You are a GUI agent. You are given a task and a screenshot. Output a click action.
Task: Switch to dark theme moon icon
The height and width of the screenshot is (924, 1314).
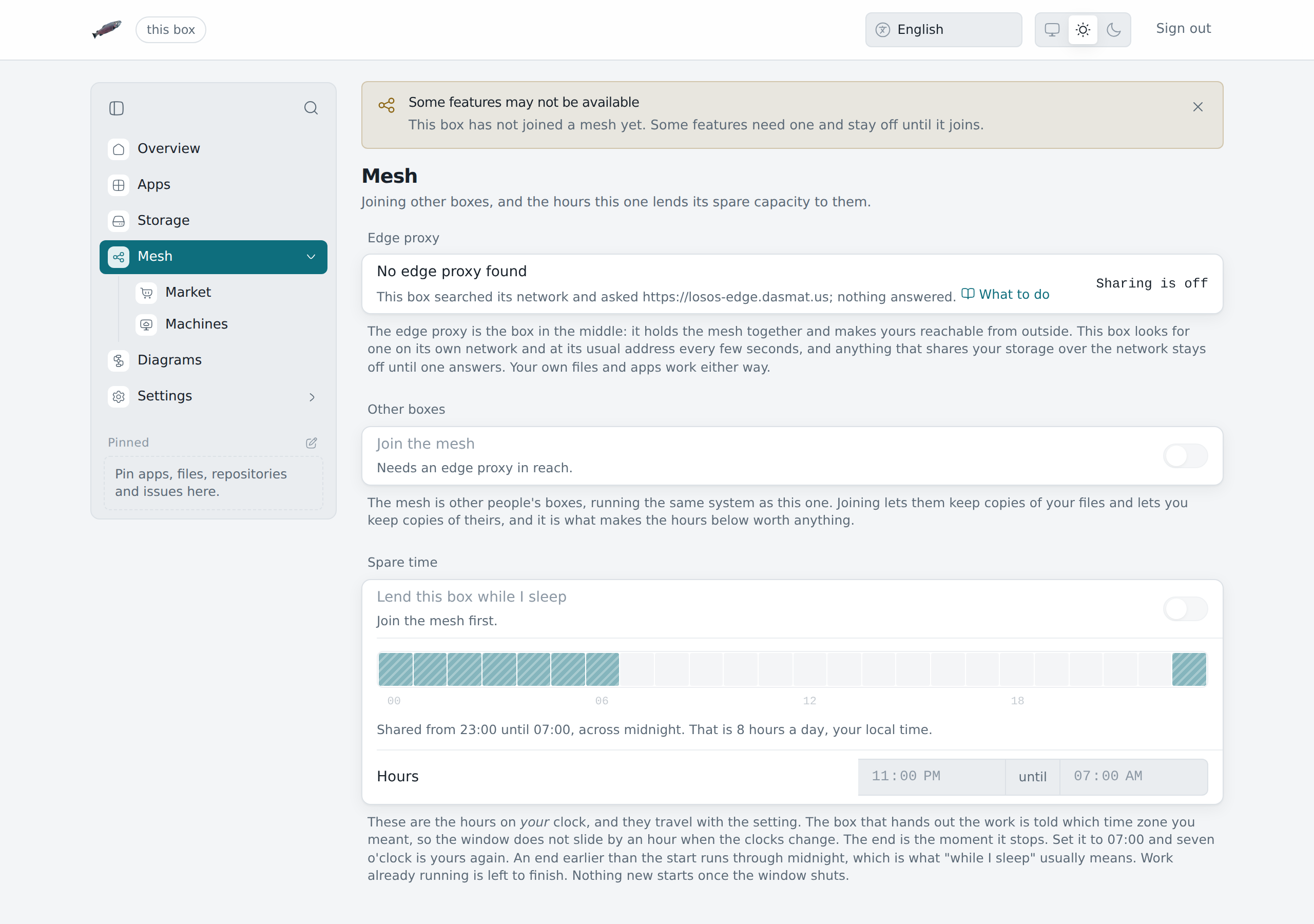(1113, 30)
